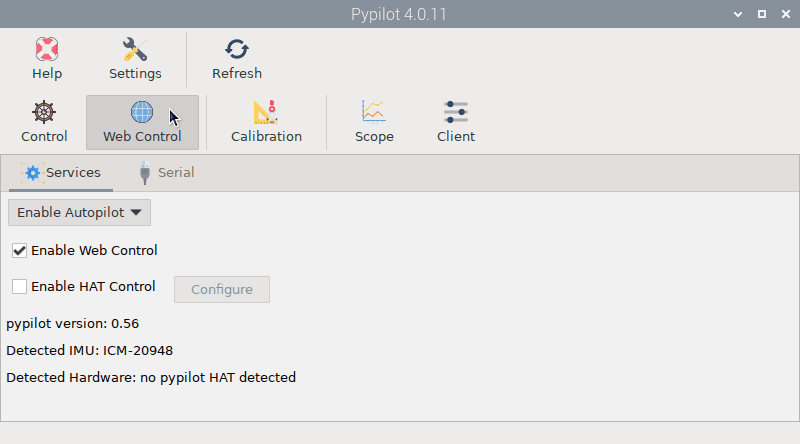This screenshot has height=444, width=800.
Task: Click the Pypilot 4.0.11 title bar
Action: (400, 14)
